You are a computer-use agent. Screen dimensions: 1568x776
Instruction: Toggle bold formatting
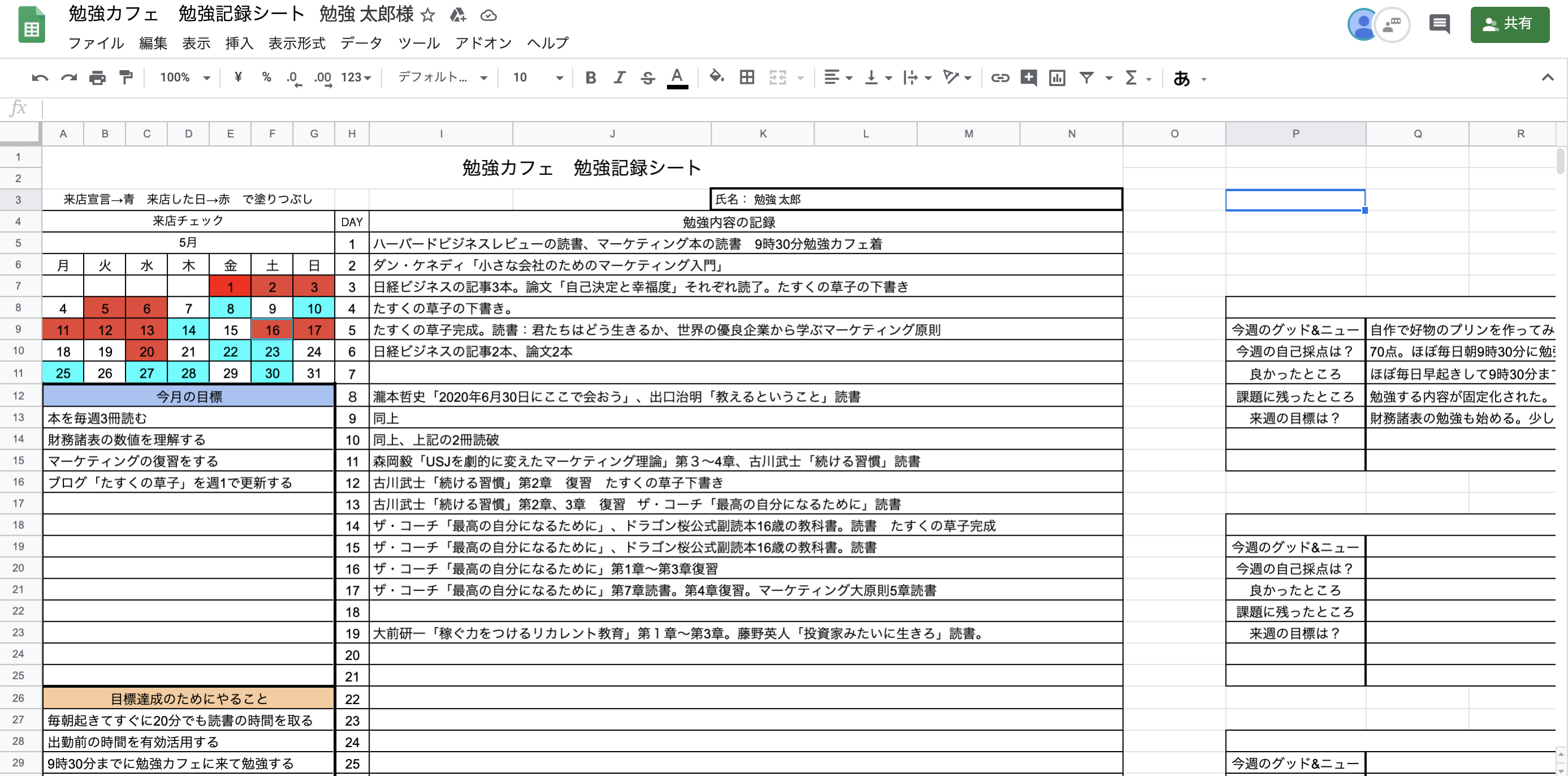590,77
